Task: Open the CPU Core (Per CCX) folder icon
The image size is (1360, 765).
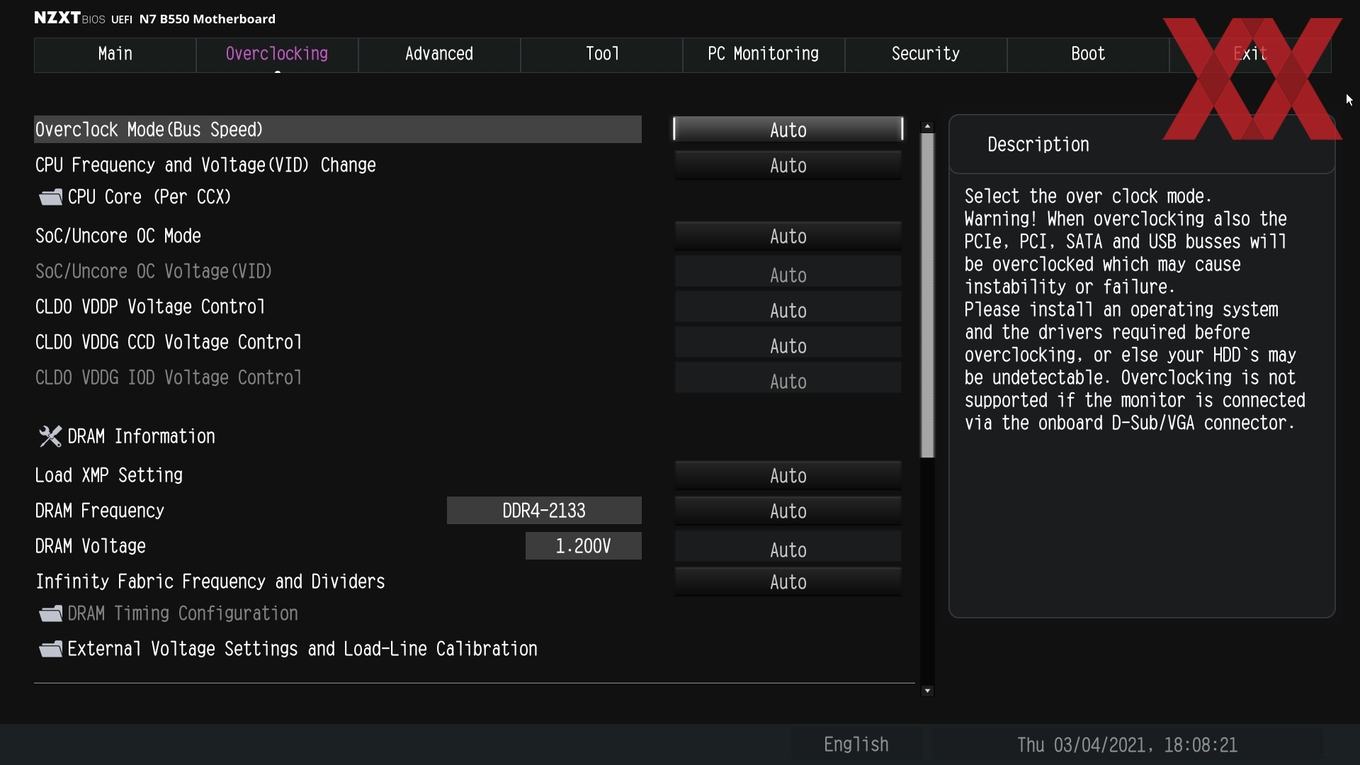Action: (x=50, y=198)
